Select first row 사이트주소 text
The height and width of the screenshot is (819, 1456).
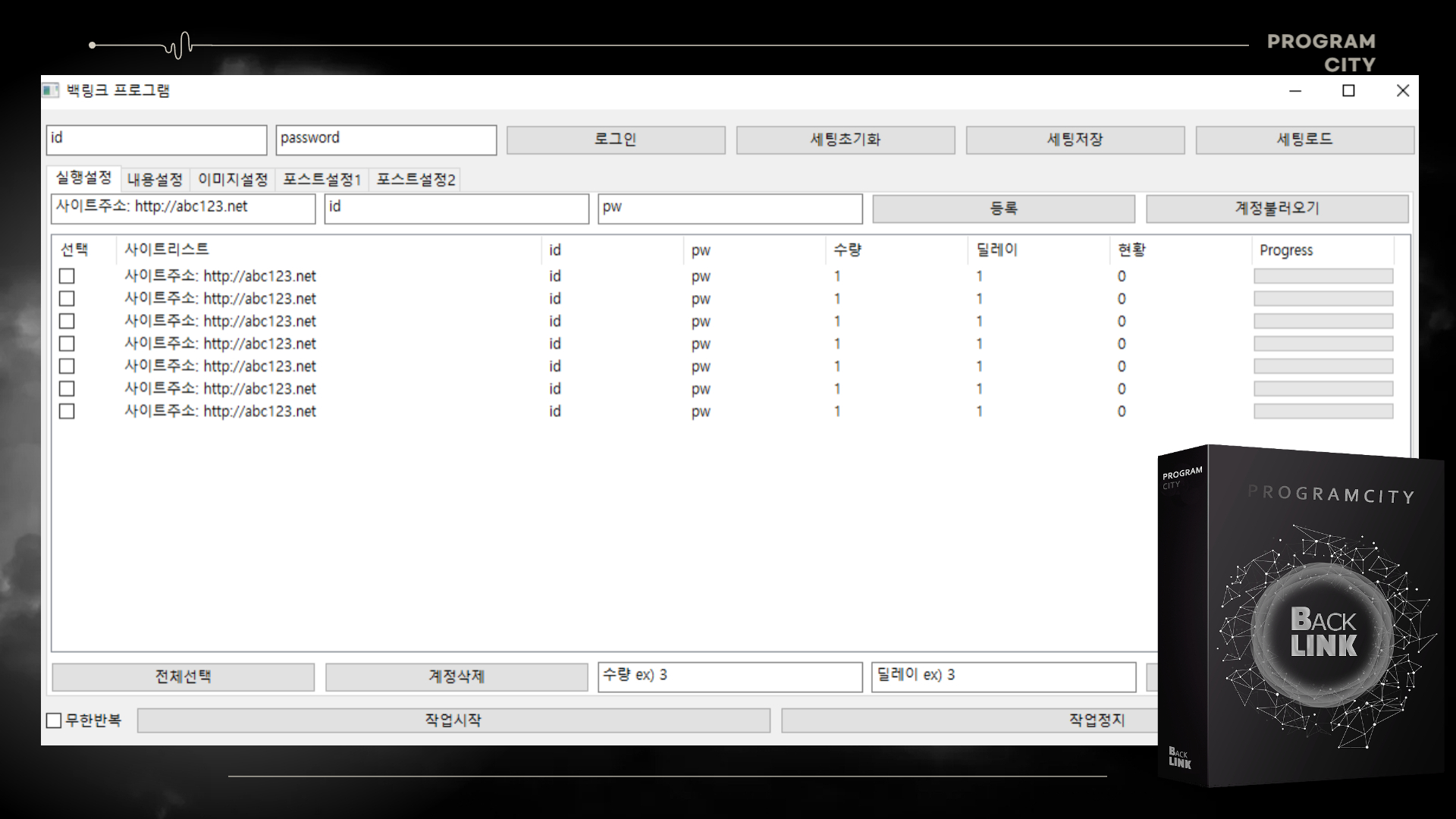coord(220,276)
